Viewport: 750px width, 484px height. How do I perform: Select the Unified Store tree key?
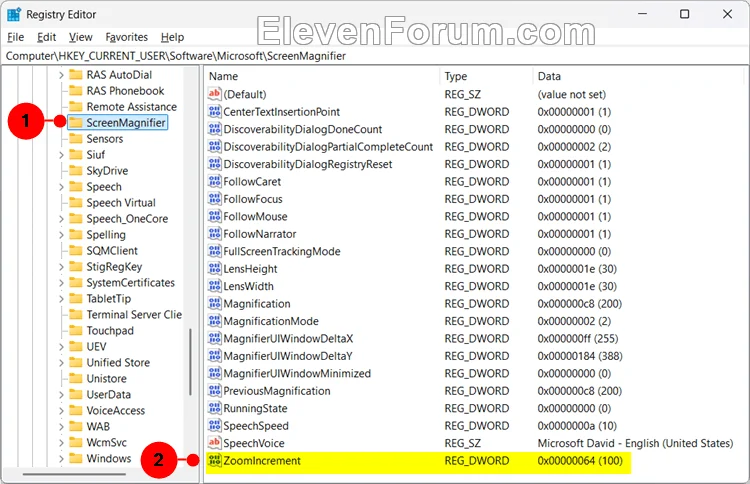tap(118, 363)
